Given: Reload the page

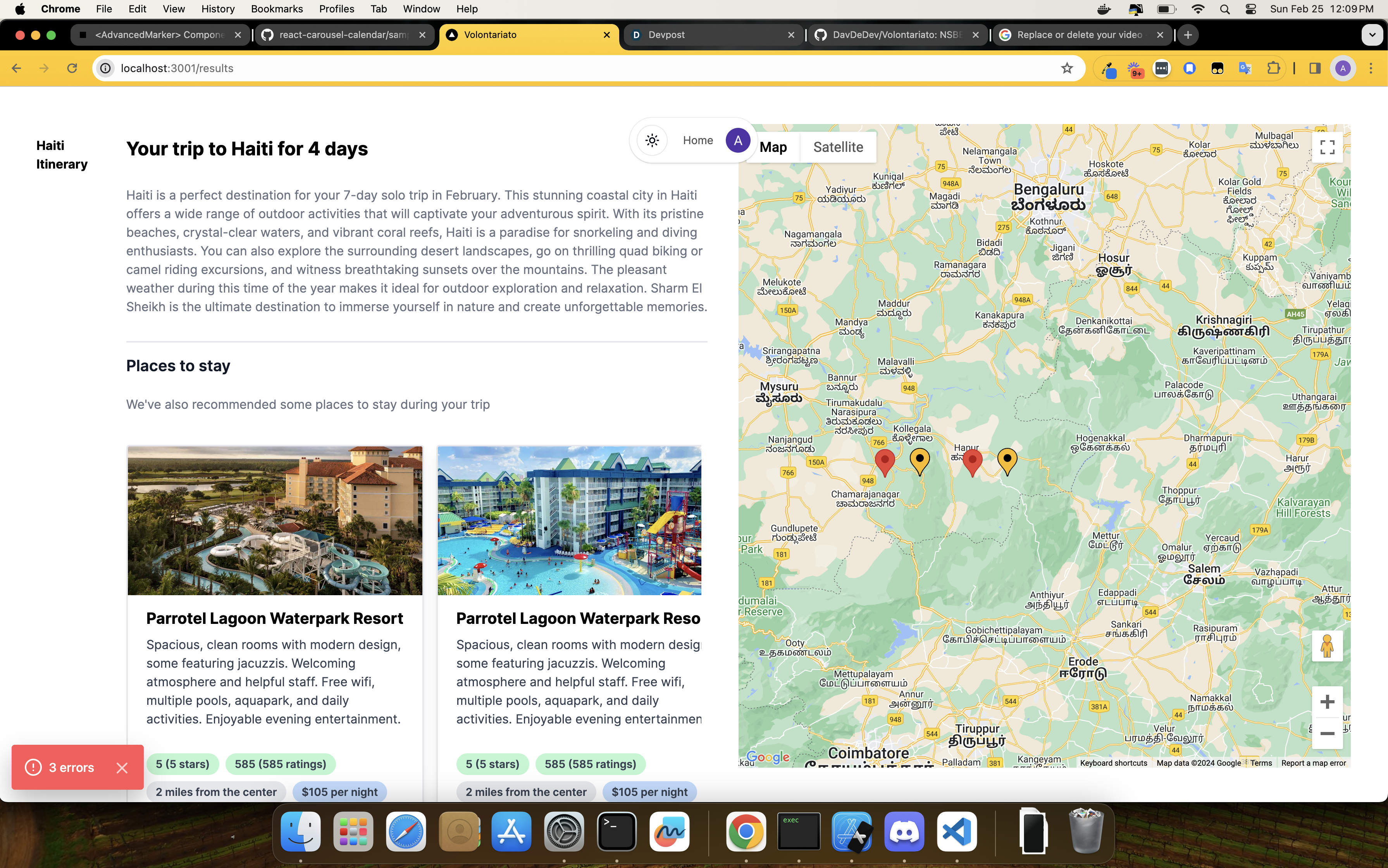Looking at the screenshot, I should [72, 68].
